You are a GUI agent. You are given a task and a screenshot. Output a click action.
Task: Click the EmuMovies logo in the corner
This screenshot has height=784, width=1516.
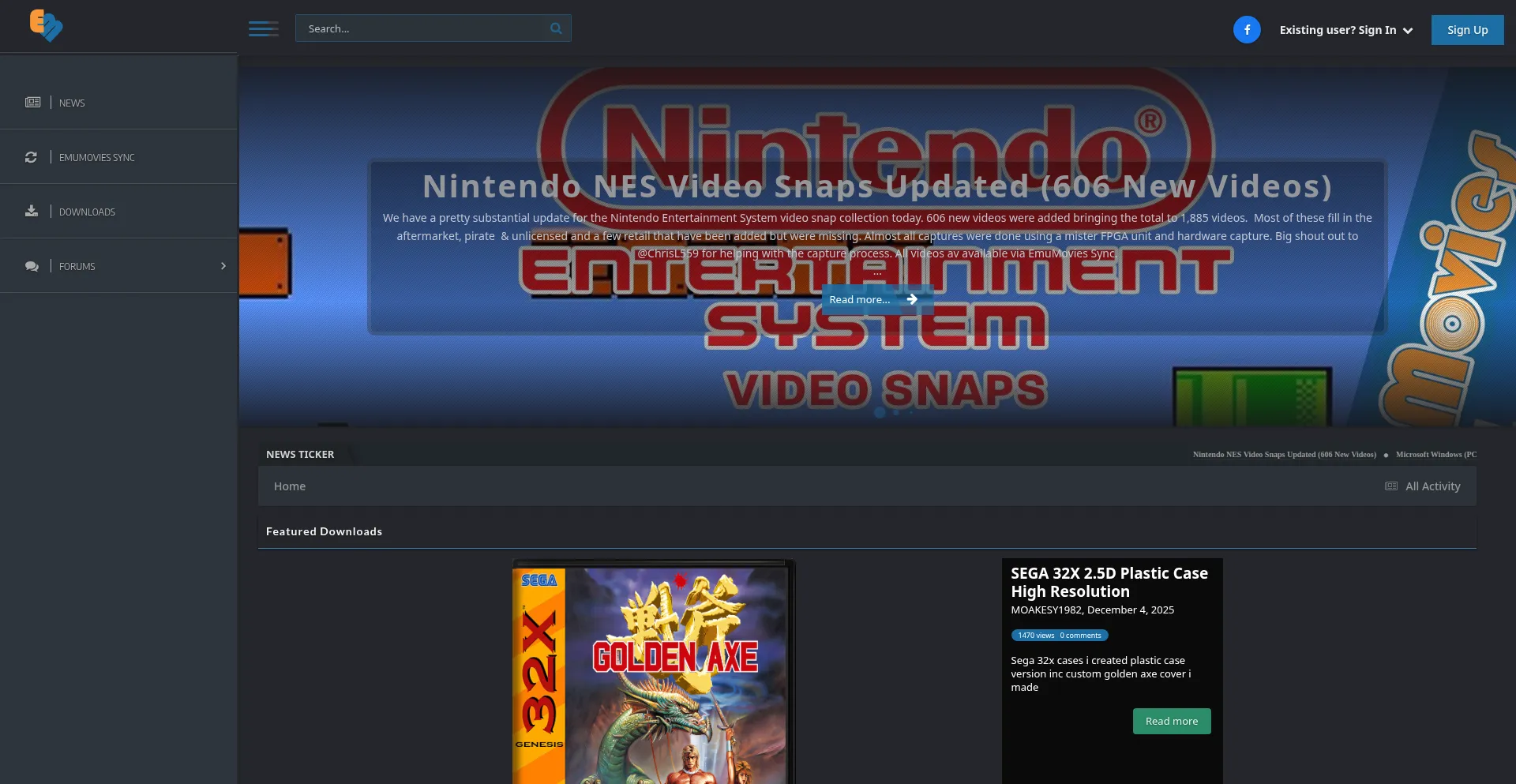(x=46, y=25)
